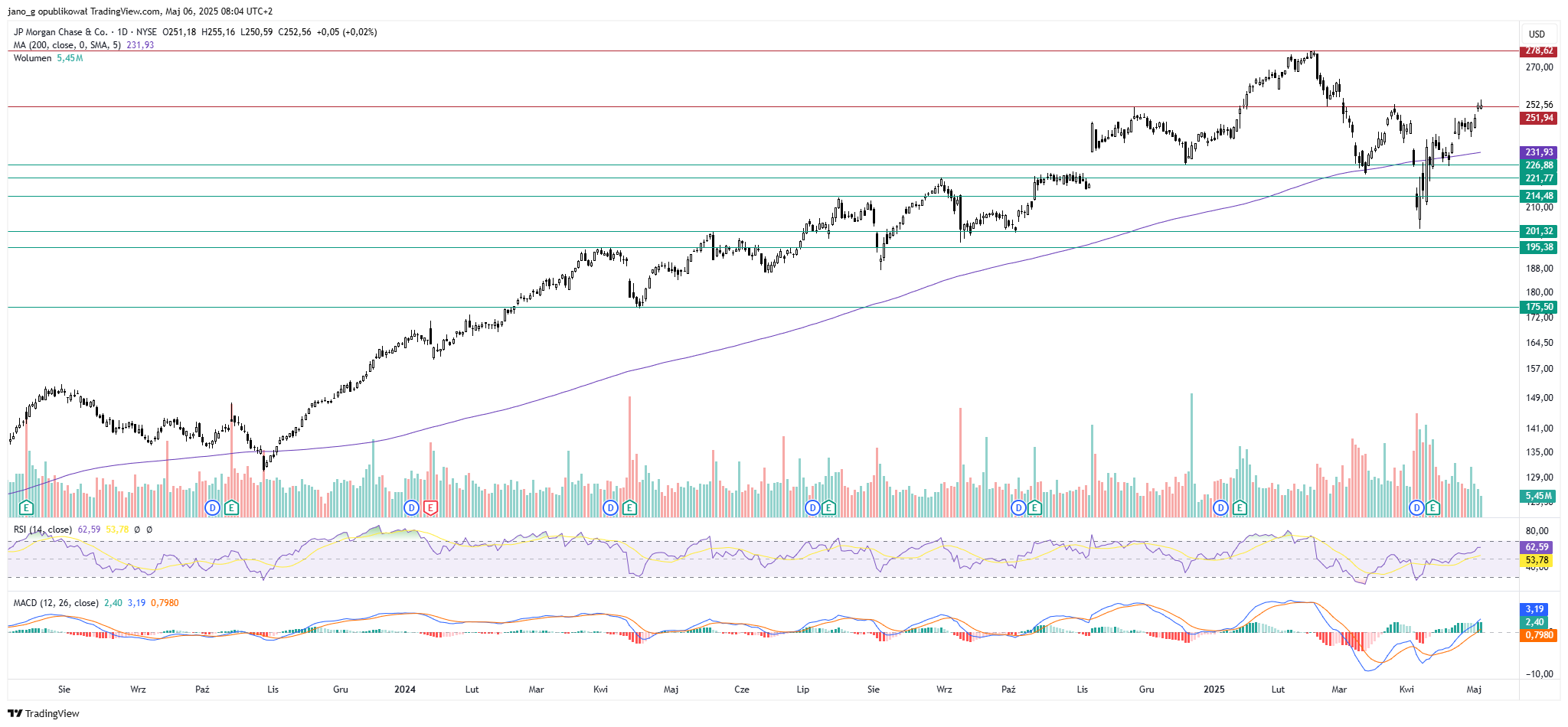The height and width of the screenshot is (727, 1568).
Task: Click the earnings E marker in October 2023
Action: pyautogui.click(x=230, y=507)
